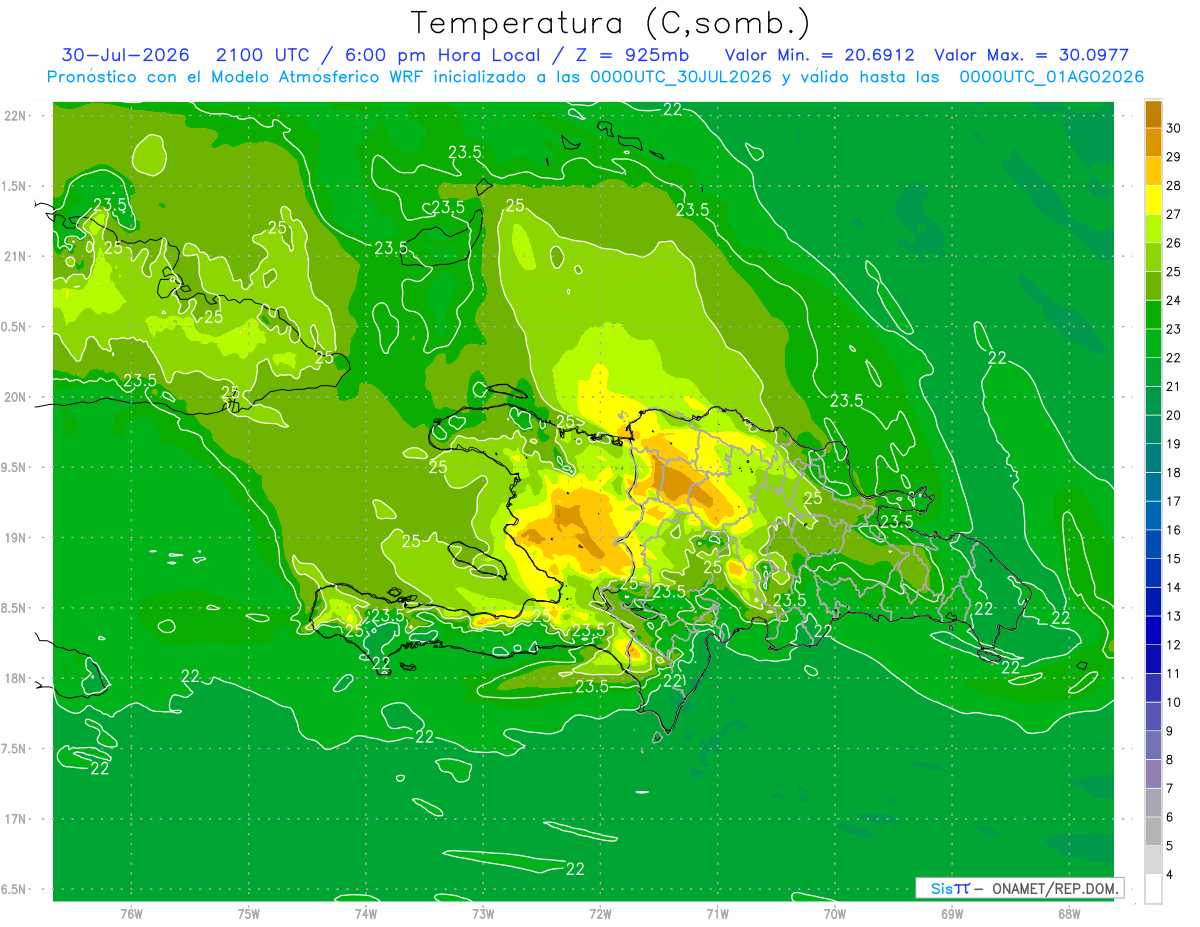Click the '2100 UTC' time text

coord(263,55)
